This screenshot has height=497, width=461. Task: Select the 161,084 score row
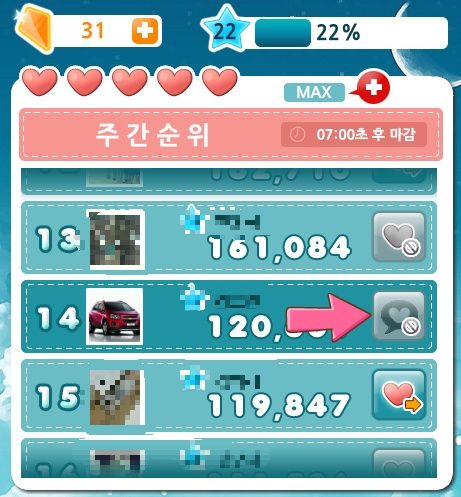tap(229, 237)
